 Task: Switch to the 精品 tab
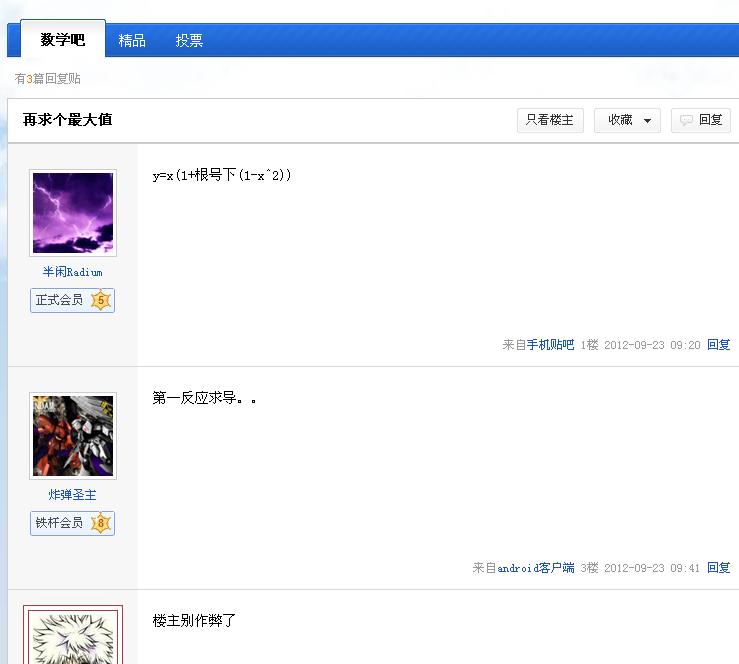[x=132, y=41]
